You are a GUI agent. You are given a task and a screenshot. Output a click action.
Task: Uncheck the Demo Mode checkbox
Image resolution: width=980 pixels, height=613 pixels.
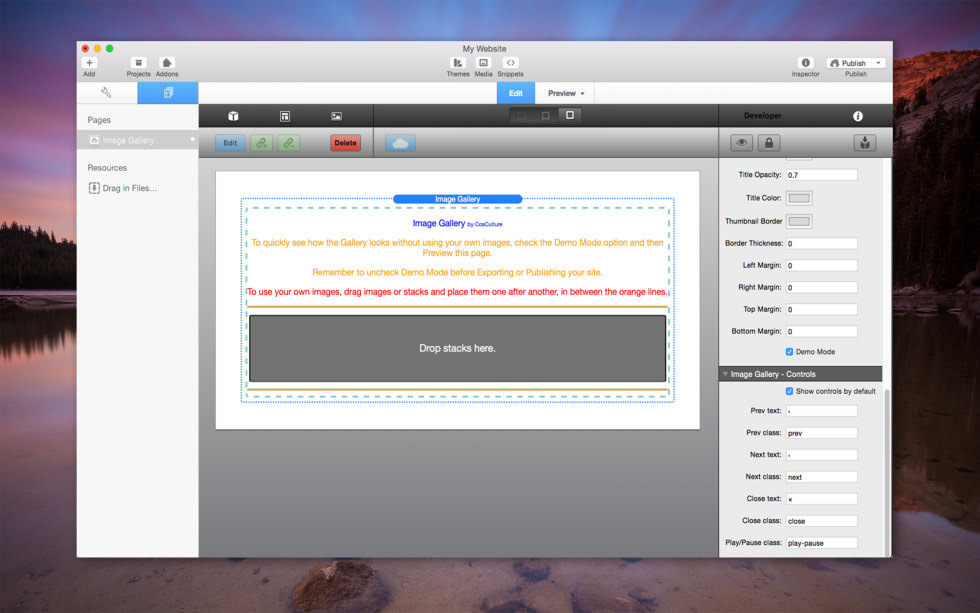click(789, 352)
